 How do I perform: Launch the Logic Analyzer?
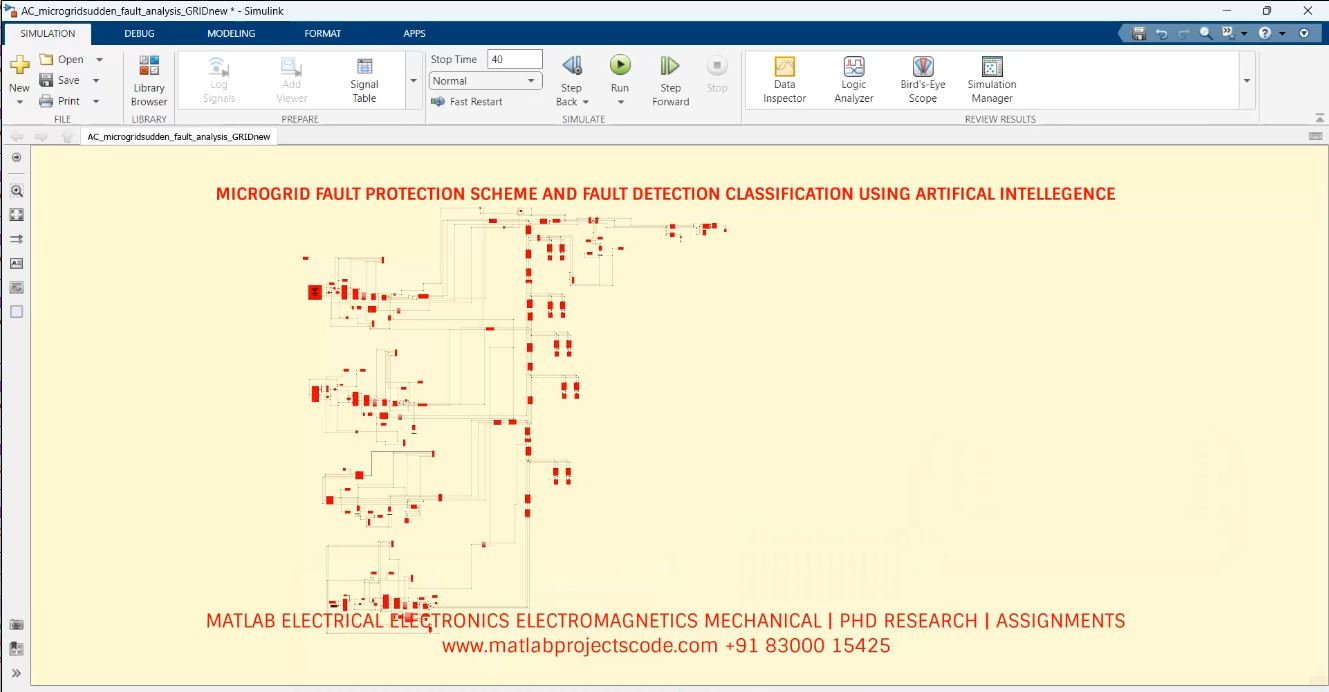point(853,78)
